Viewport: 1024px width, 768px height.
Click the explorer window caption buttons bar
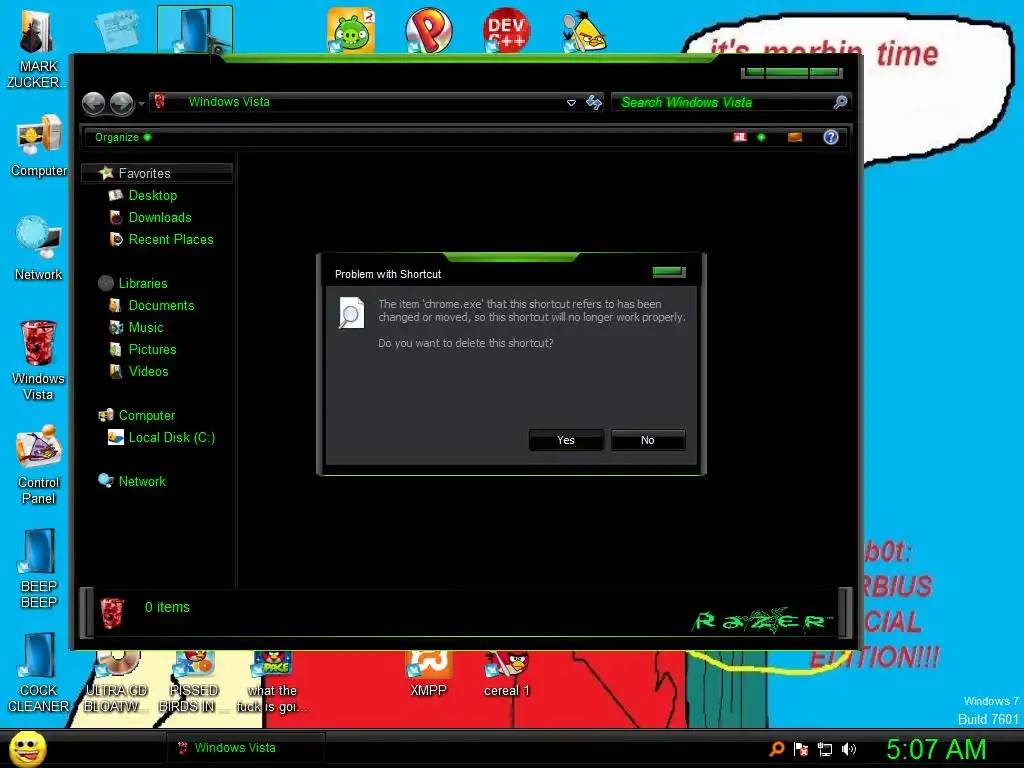(x=792, y=72)
